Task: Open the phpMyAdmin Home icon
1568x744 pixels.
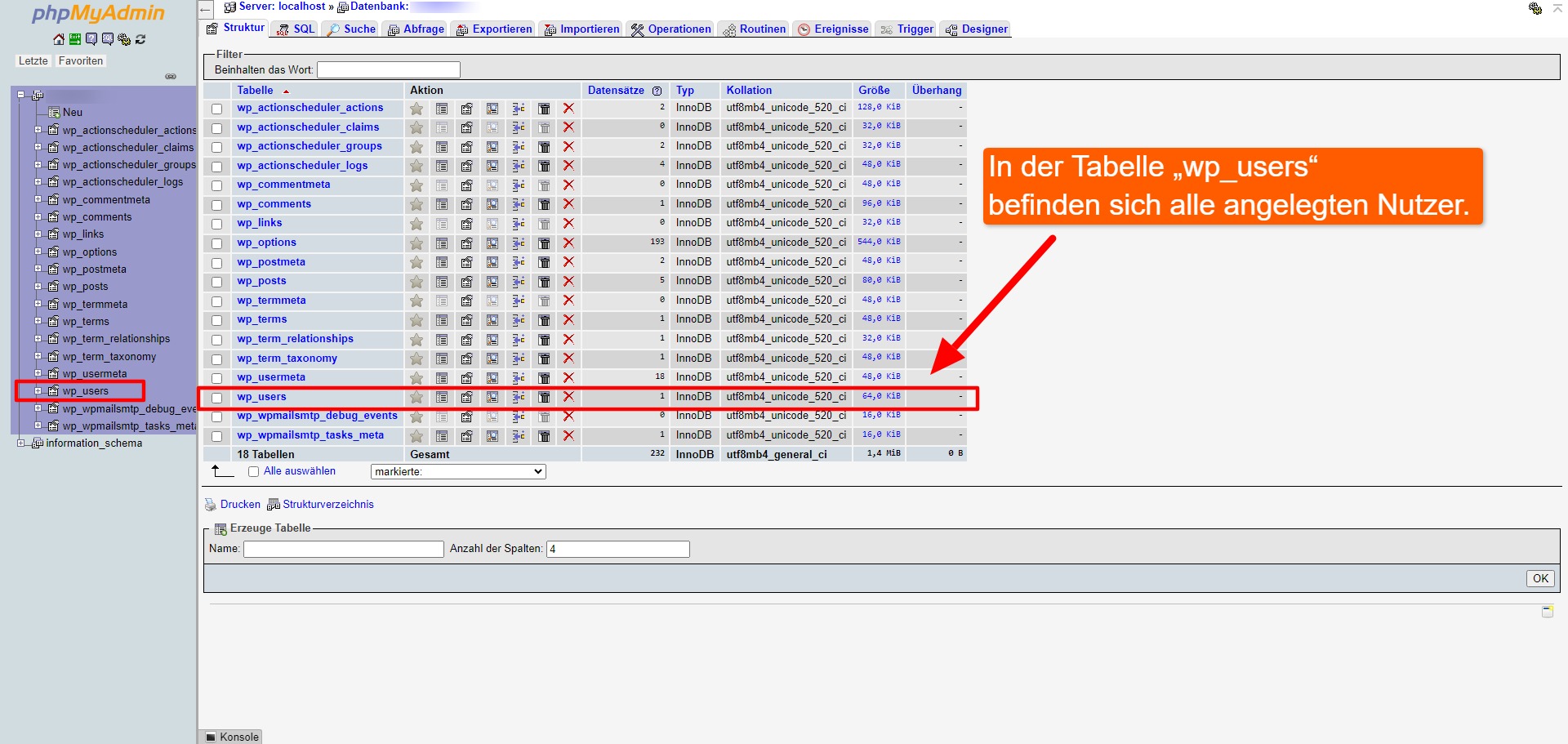Action: coord(59,39)
